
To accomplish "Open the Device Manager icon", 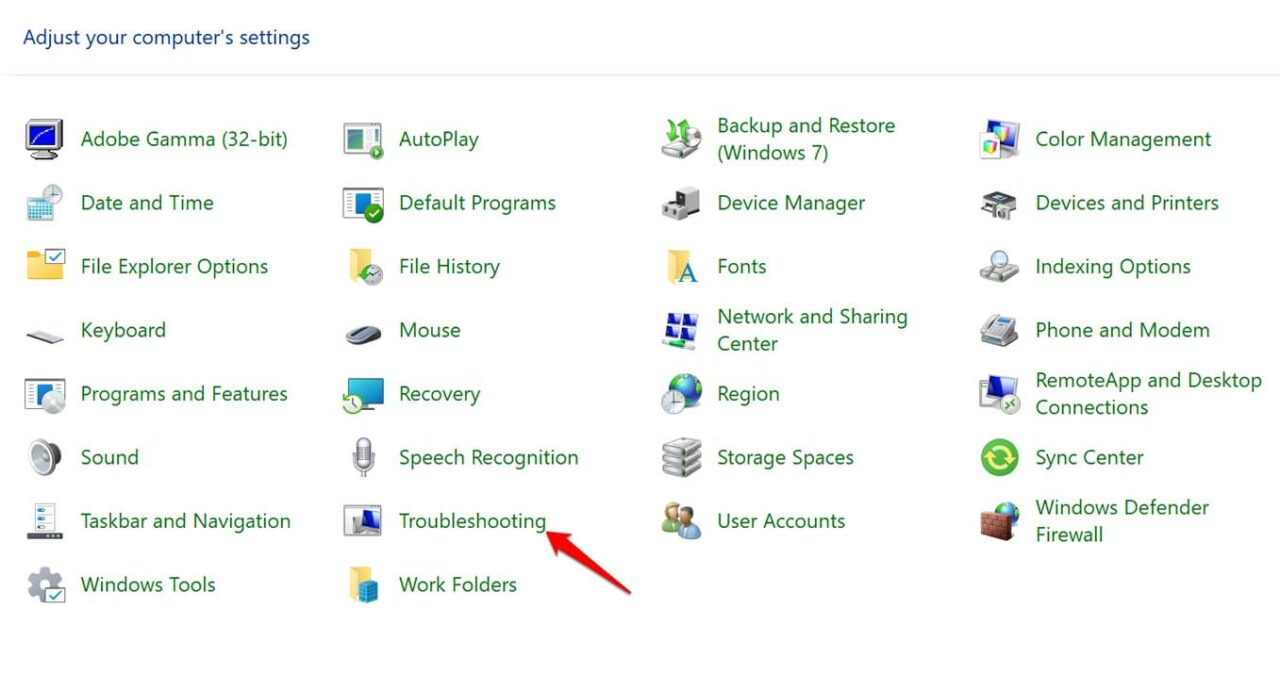I will tap(681, 203).
